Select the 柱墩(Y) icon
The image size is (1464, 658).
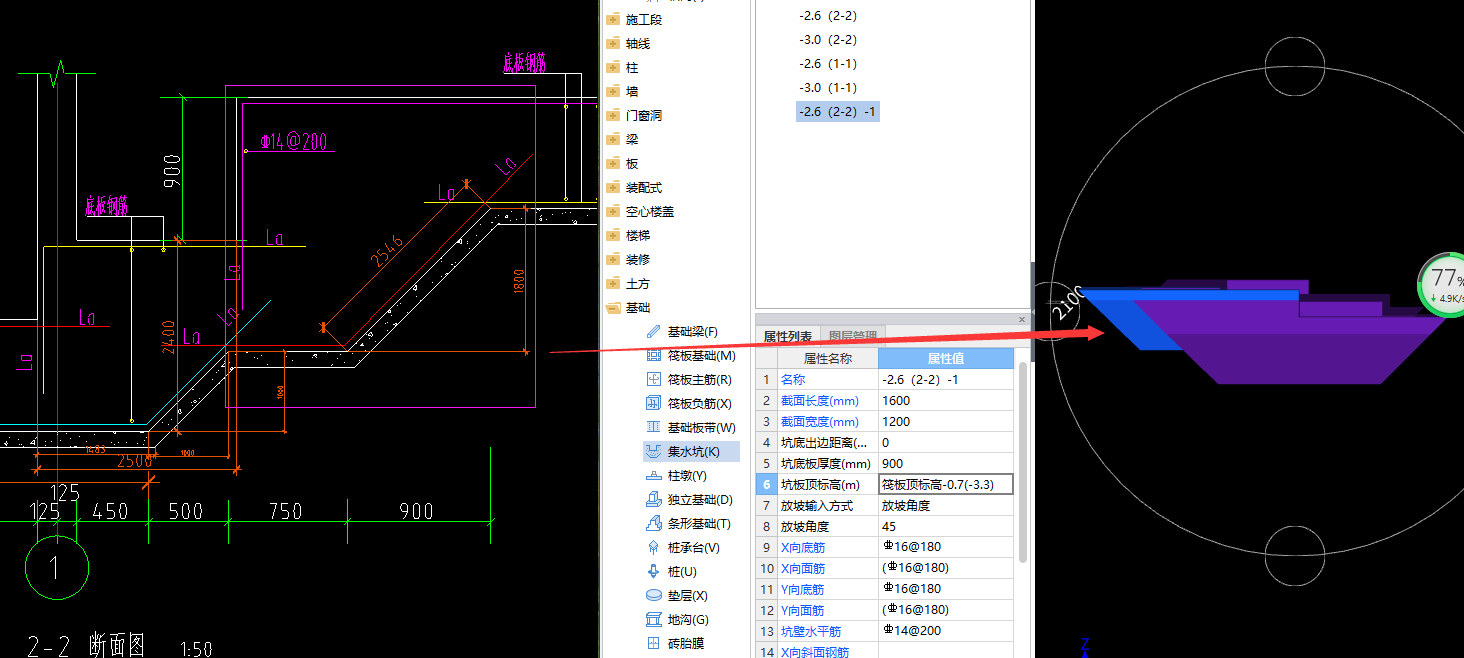(x=654, y=475)
